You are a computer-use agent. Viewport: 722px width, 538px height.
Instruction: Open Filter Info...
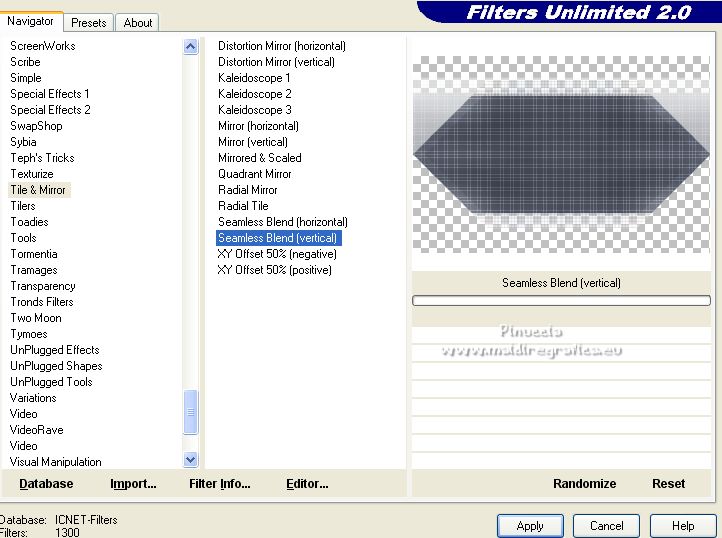tap(220, 484)
